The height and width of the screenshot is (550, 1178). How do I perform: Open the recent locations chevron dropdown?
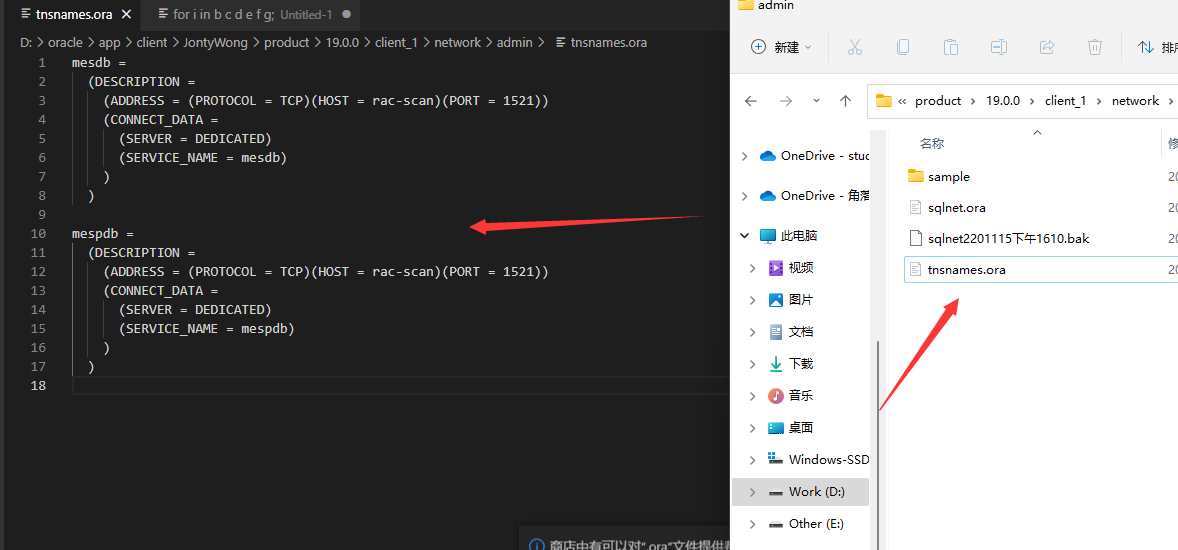click(816, 101)
